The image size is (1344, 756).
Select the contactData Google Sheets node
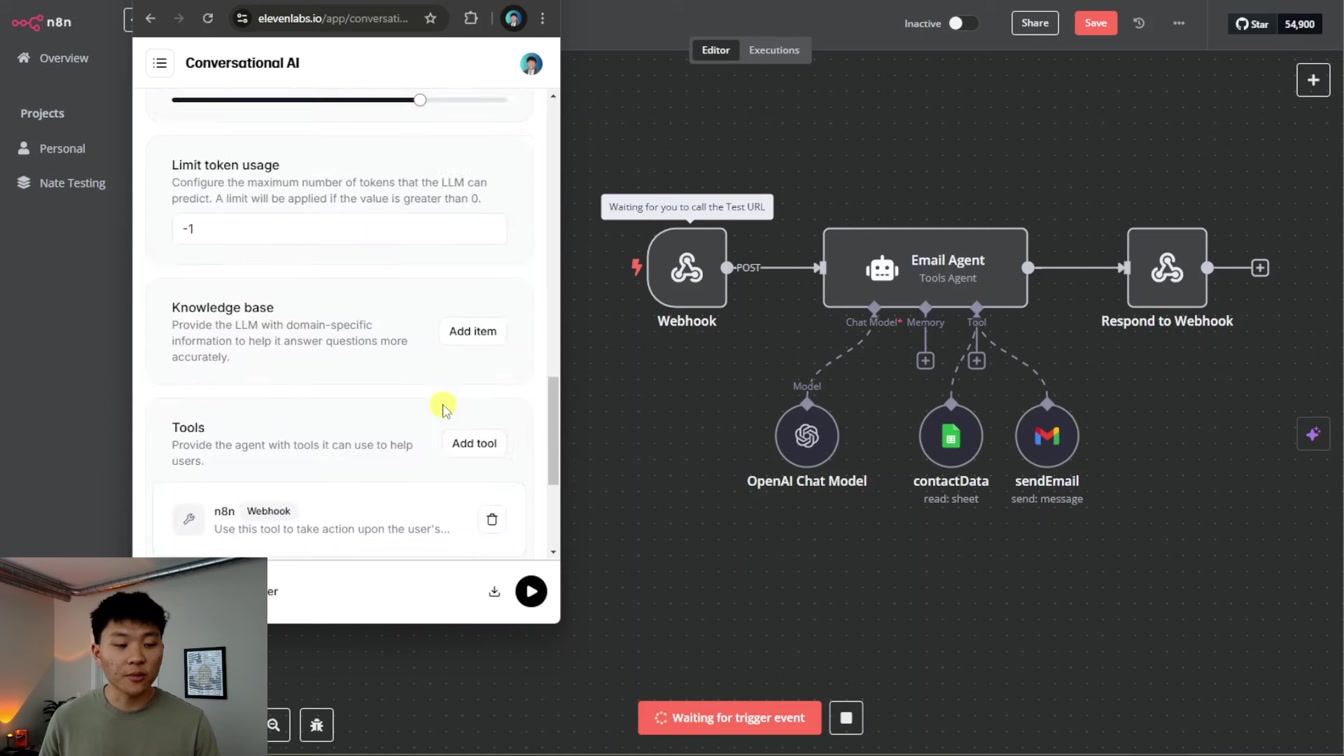[951, 436]
